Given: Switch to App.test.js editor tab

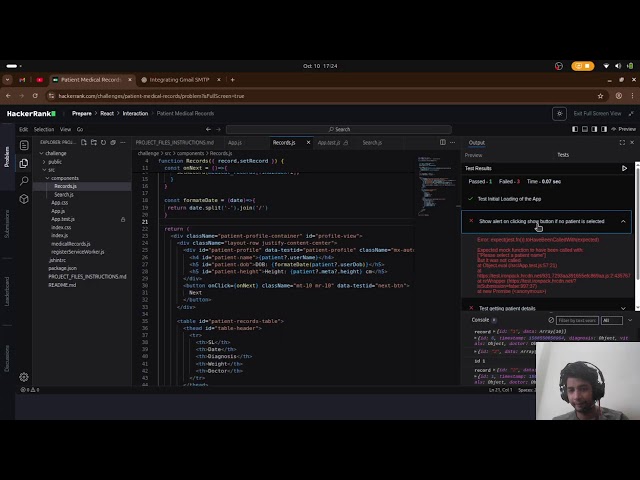Looking at the screenshot, I should (x=332, y=142).
